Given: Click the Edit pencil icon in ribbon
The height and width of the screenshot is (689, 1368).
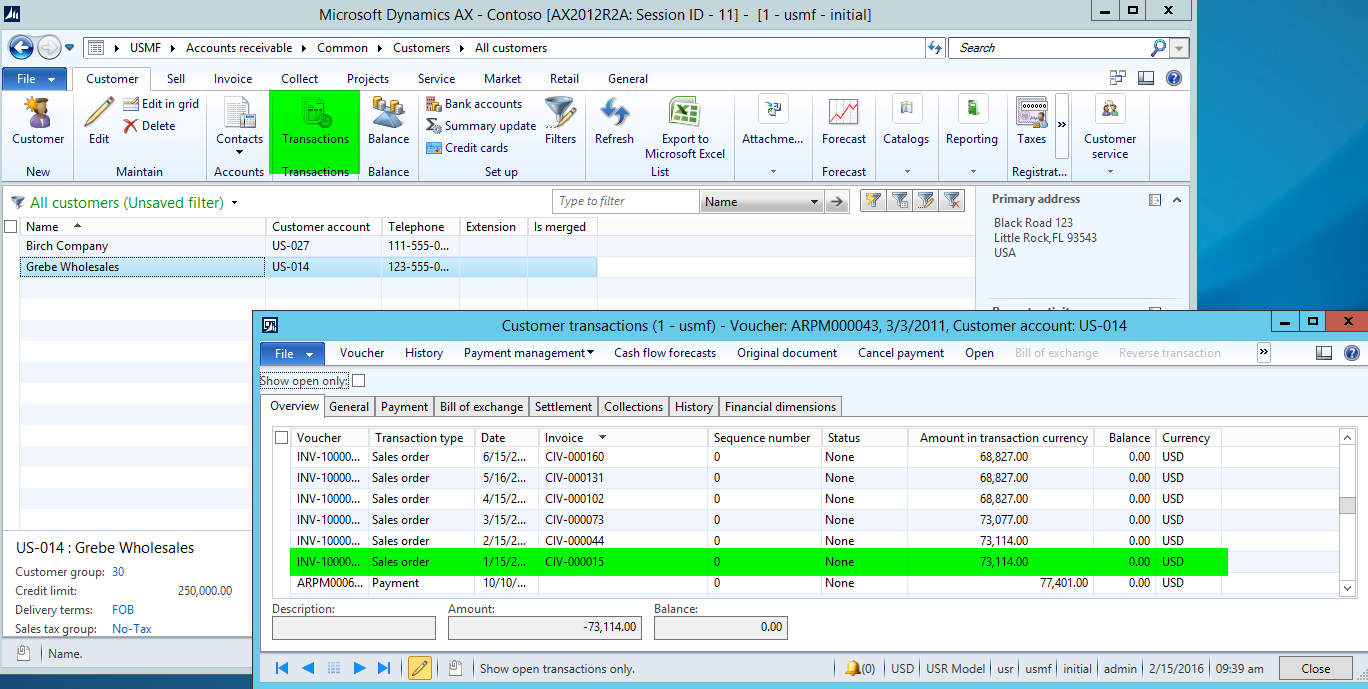Looking at the screenshot, I should pos(99,115).
